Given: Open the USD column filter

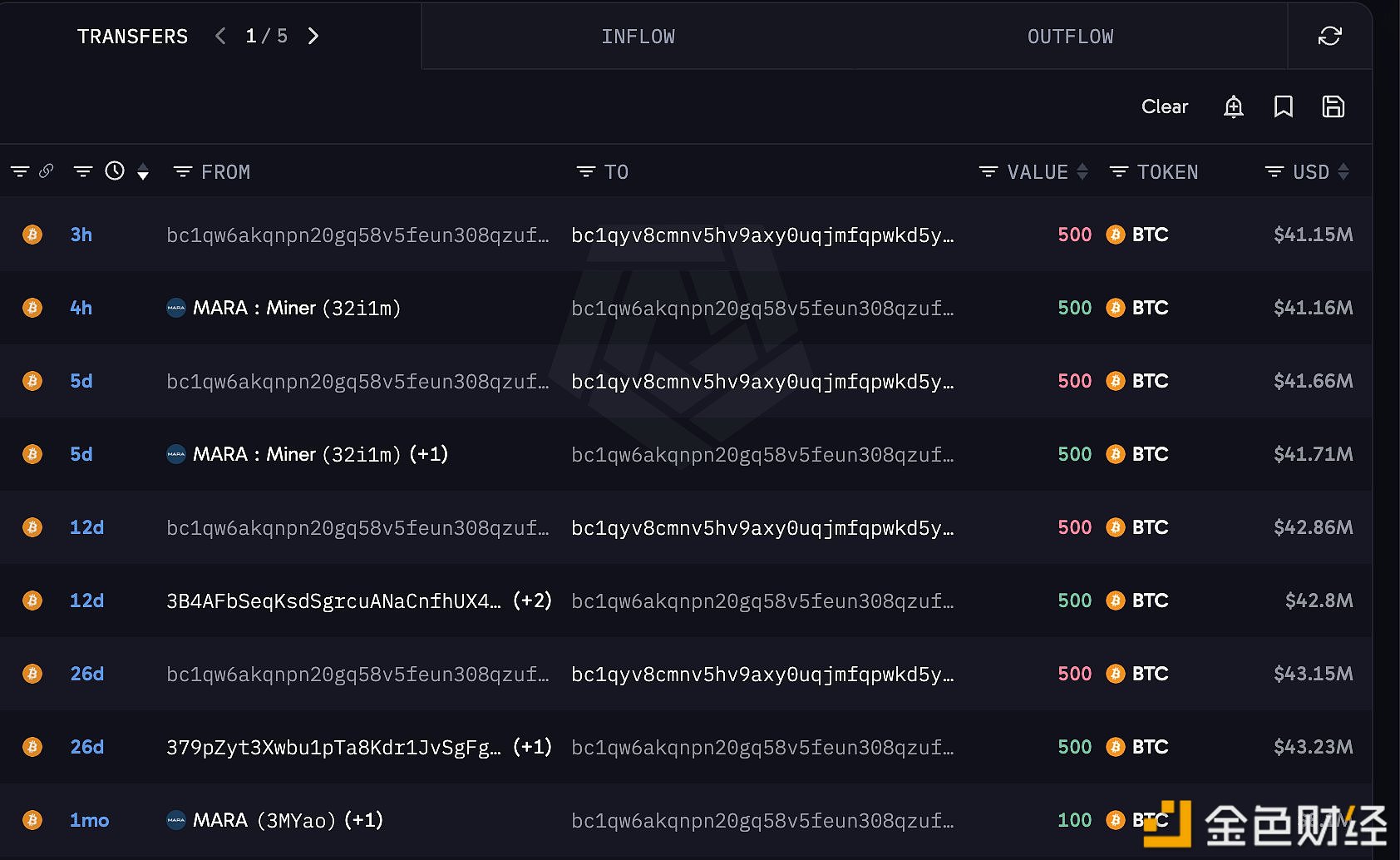Looking at the screenshot, I should pyautogui.click(x=1274, y=171).
